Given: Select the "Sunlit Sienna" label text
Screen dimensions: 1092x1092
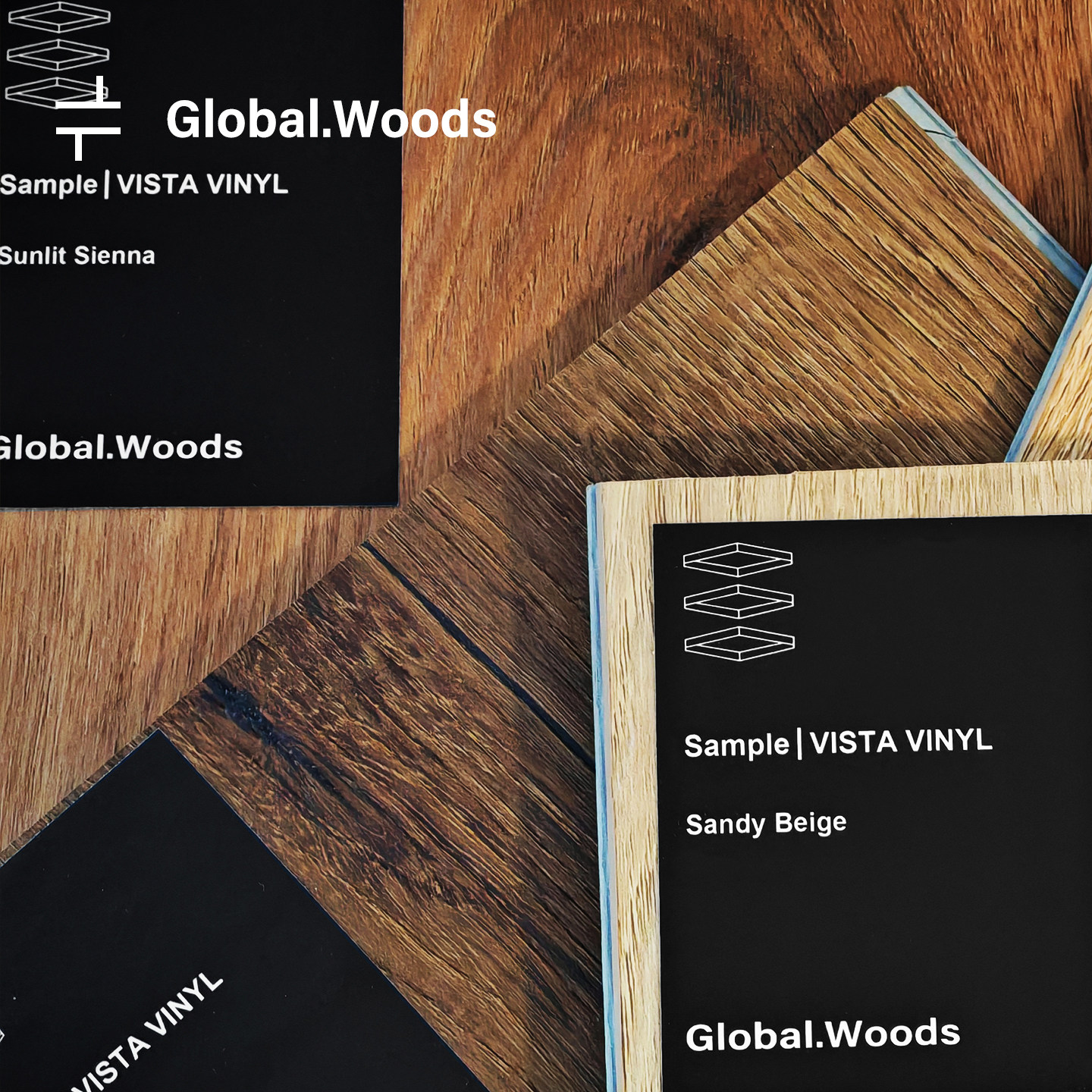Looking at the screenshot, I should pos(77,256).
